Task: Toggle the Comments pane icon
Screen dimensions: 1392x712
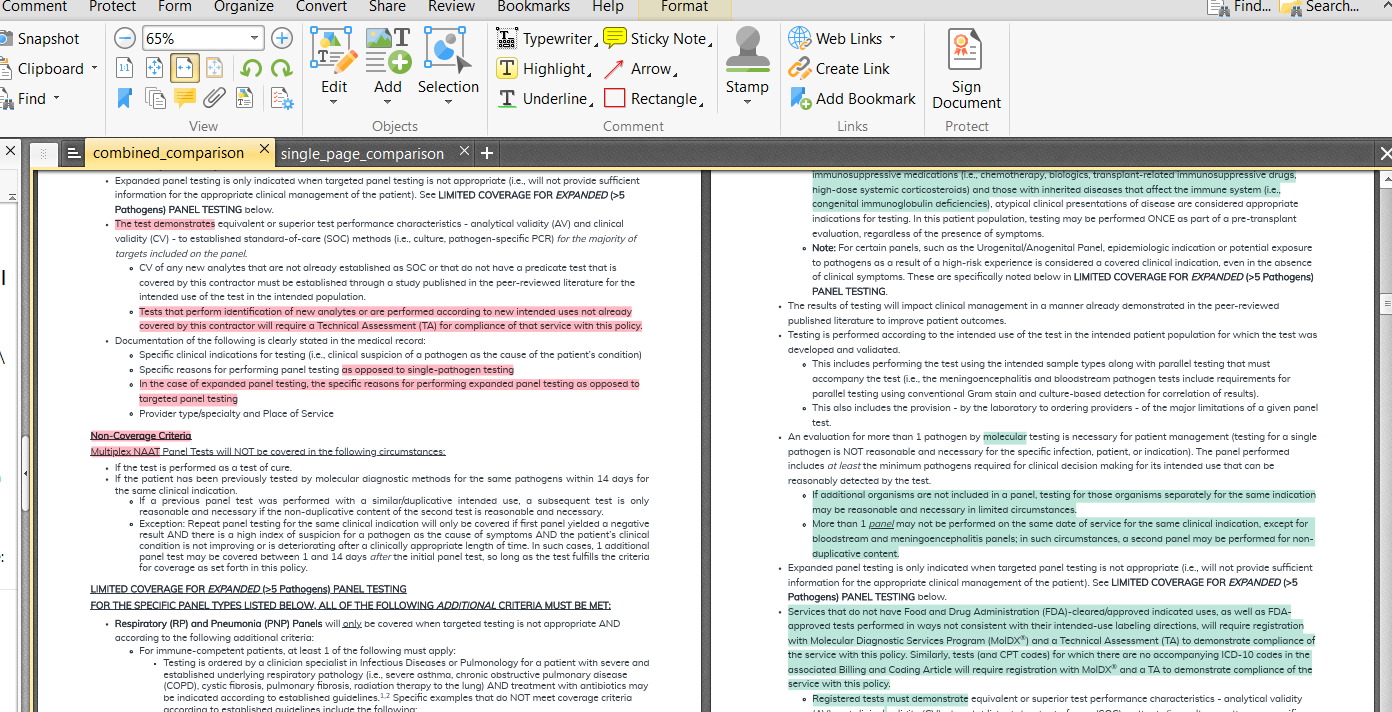Action: click(185, 98)
